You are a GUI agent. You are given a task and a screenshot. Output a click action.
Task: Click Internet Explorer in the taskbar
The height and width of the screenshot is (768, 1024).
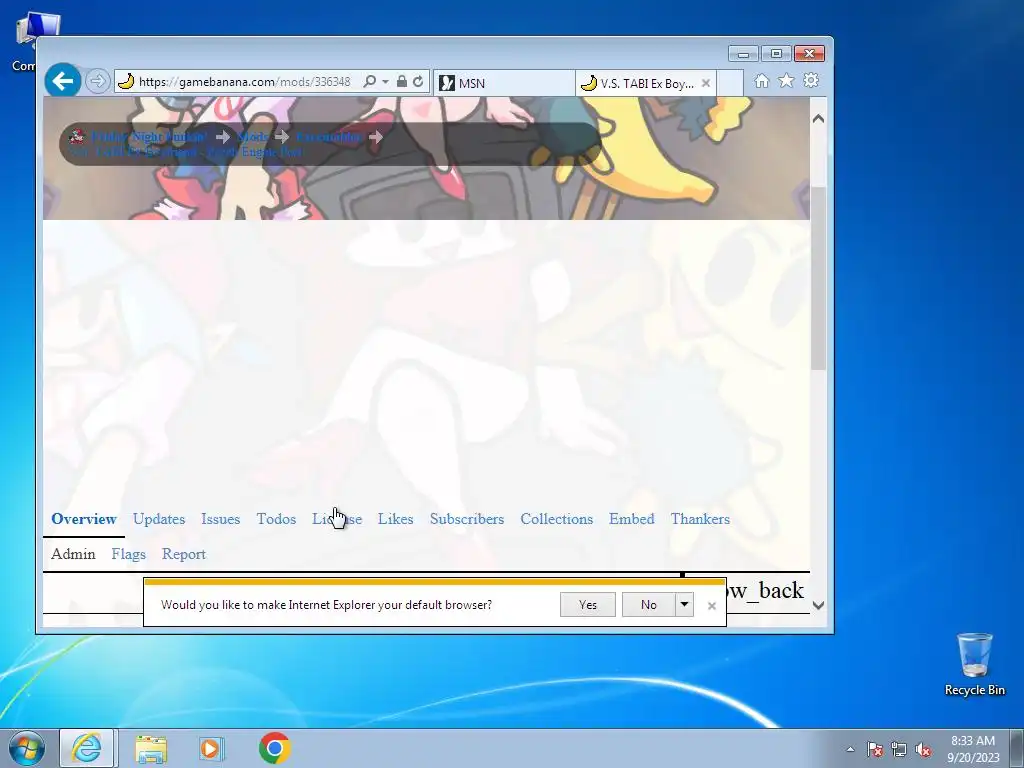[x=87, y=748]
